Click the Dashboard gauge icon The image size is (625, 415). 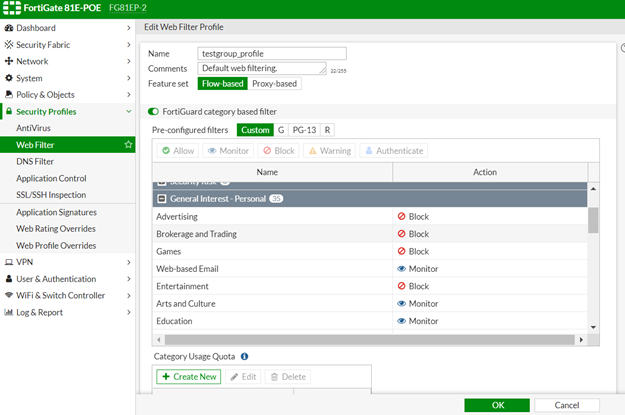point(9,28)
